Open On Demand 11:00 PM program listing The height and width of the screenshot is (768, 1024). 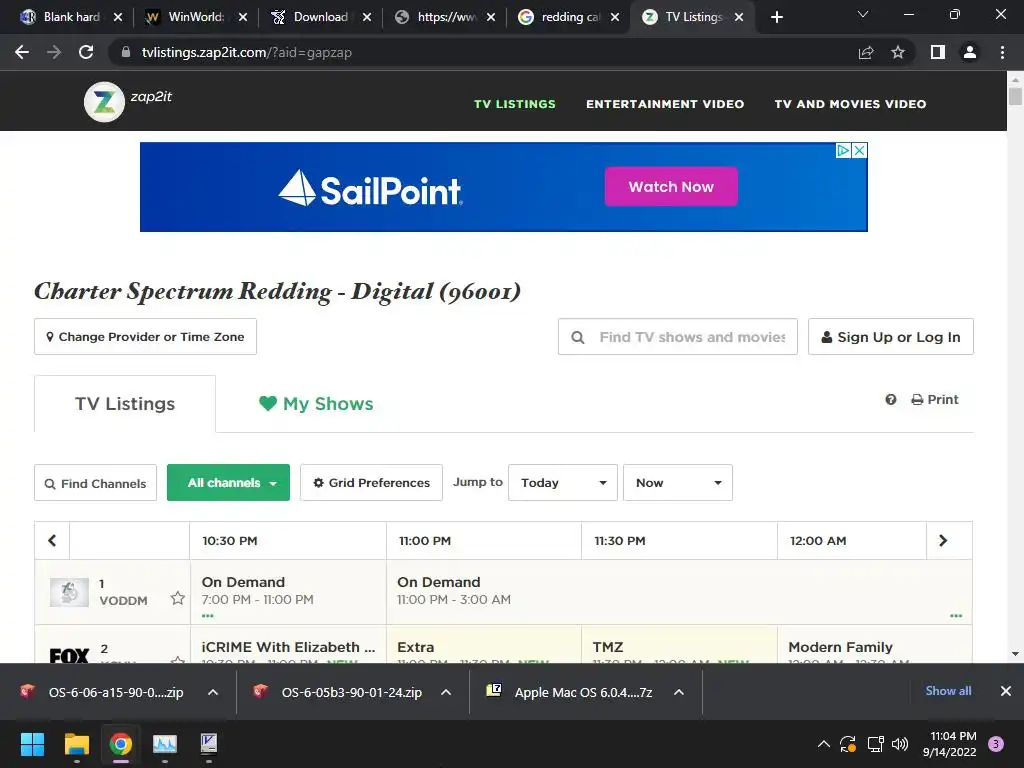pyautogui.click(x=679, y=592)
